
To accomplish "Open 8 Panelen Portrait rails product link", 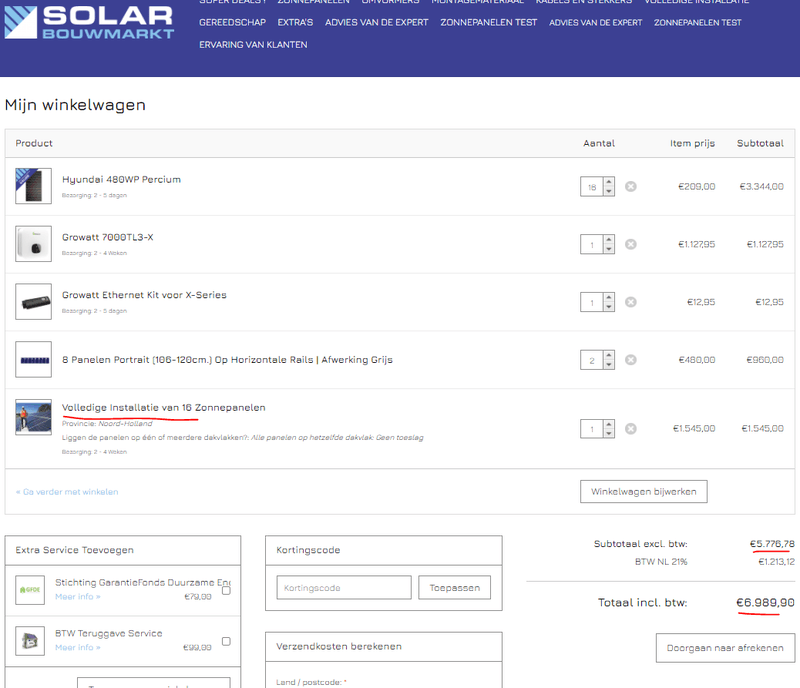I will [x=228, y=360].
